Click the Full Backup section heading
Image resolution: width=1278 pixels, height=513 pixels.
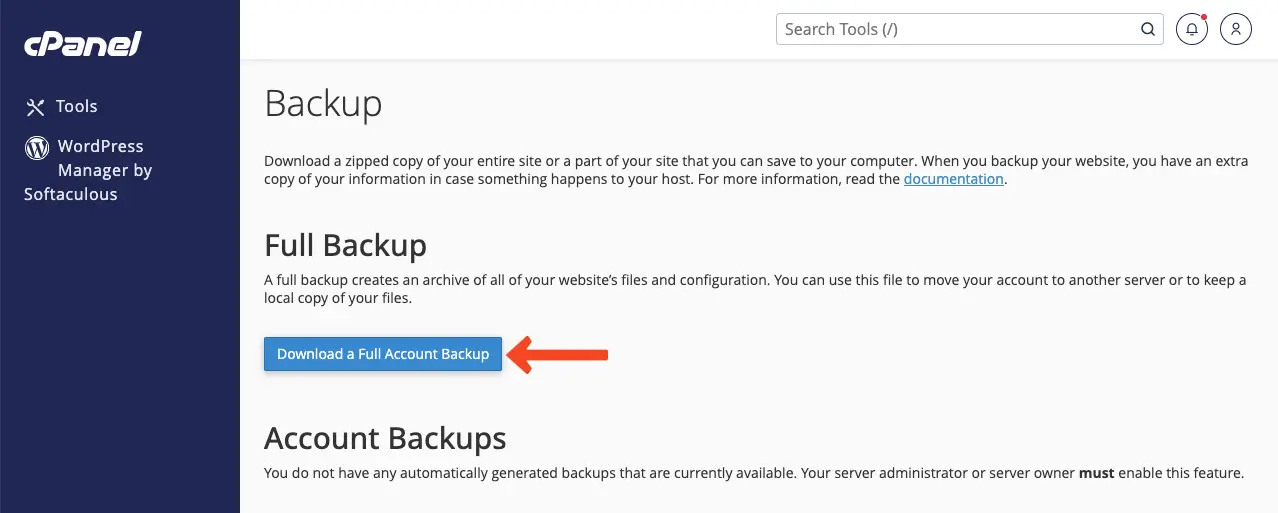pyautogui.click(x=345, y=246)
